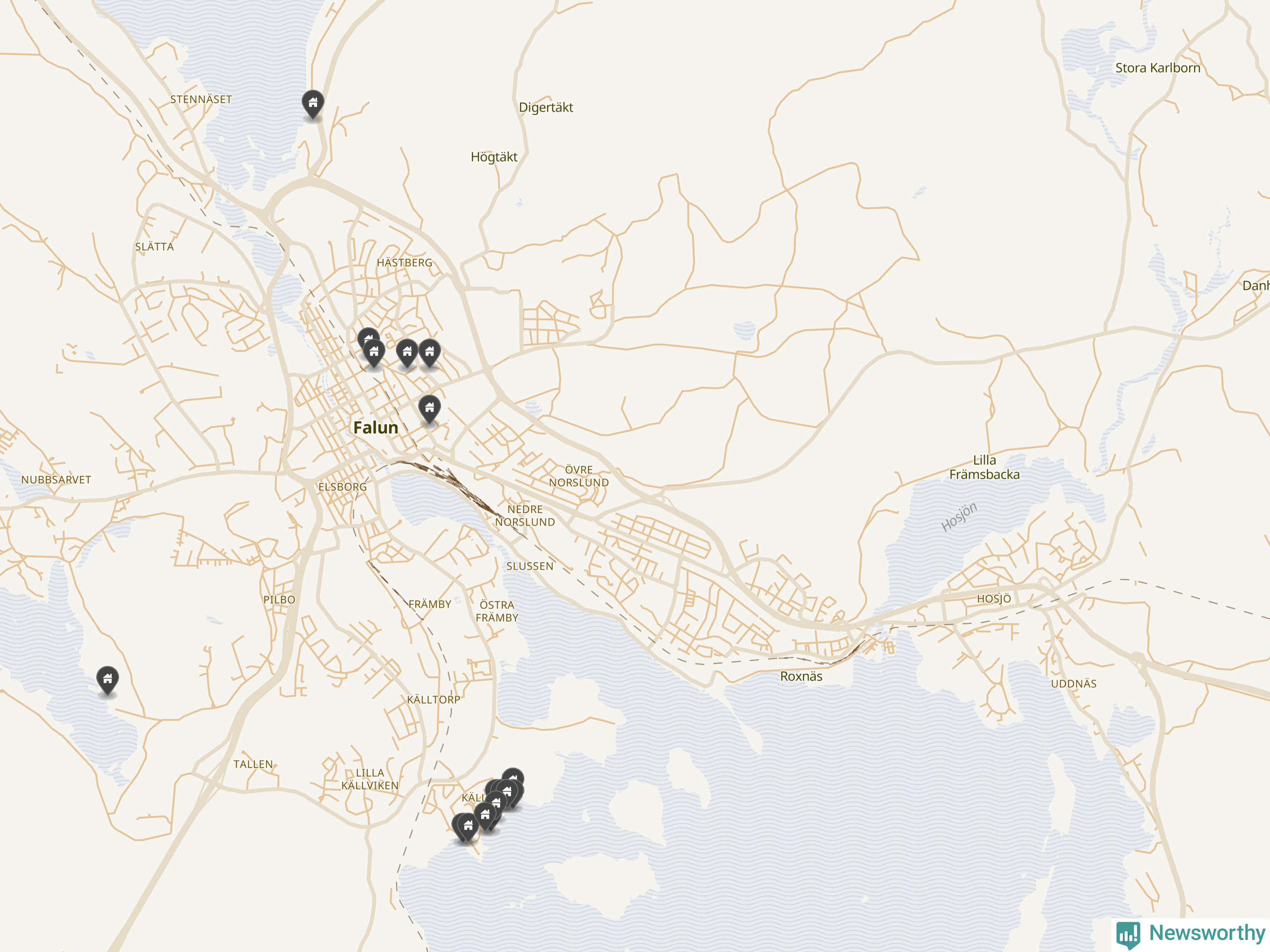Screen dimensions: 1270x952
Task: Click the rightmost house marker below Hästberg
Action: 430,353
